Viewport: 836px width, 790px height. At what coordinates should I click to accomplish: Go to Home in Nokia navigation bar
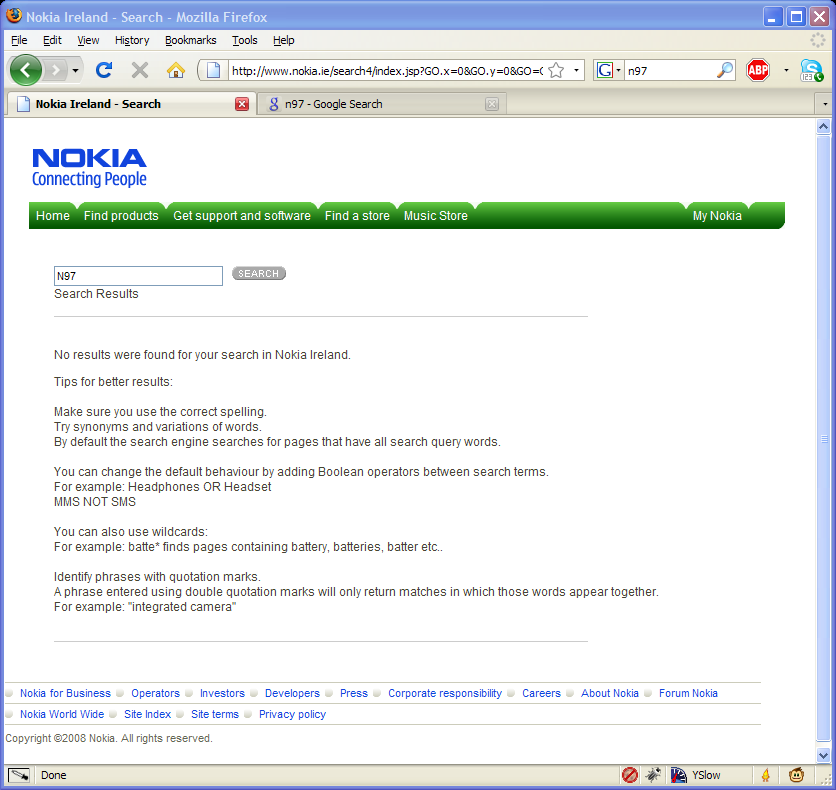tap(53, 216)
